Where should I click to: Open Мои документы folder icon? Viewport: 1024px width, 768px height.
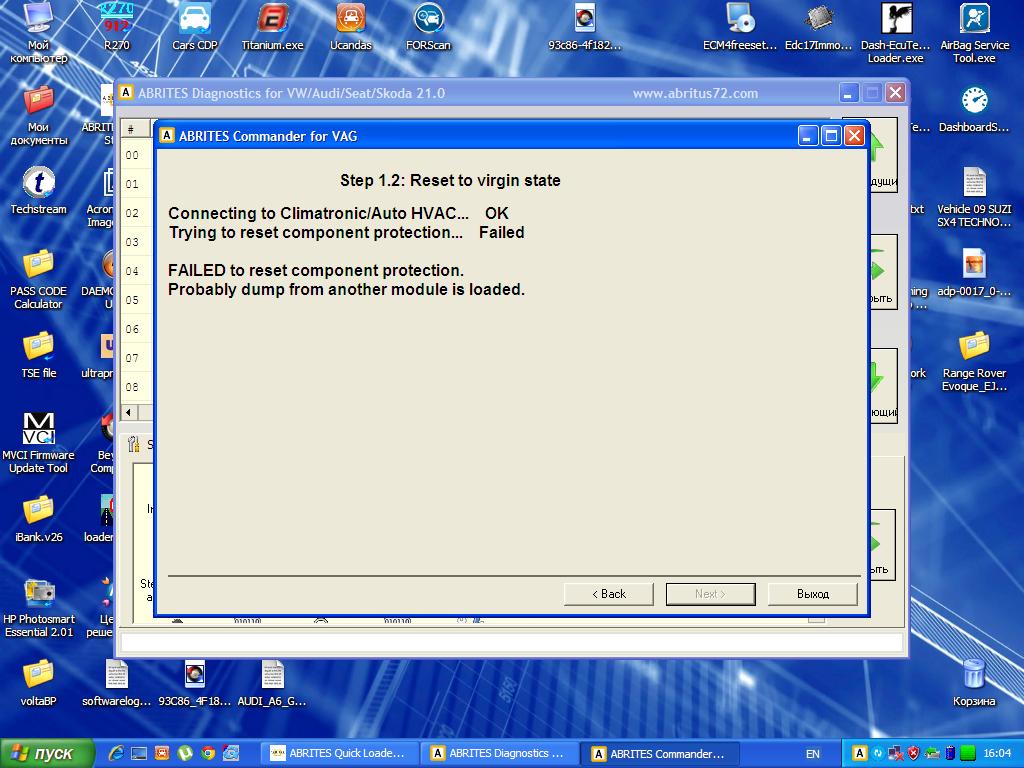pyautogui.click(x=39, y=116)
